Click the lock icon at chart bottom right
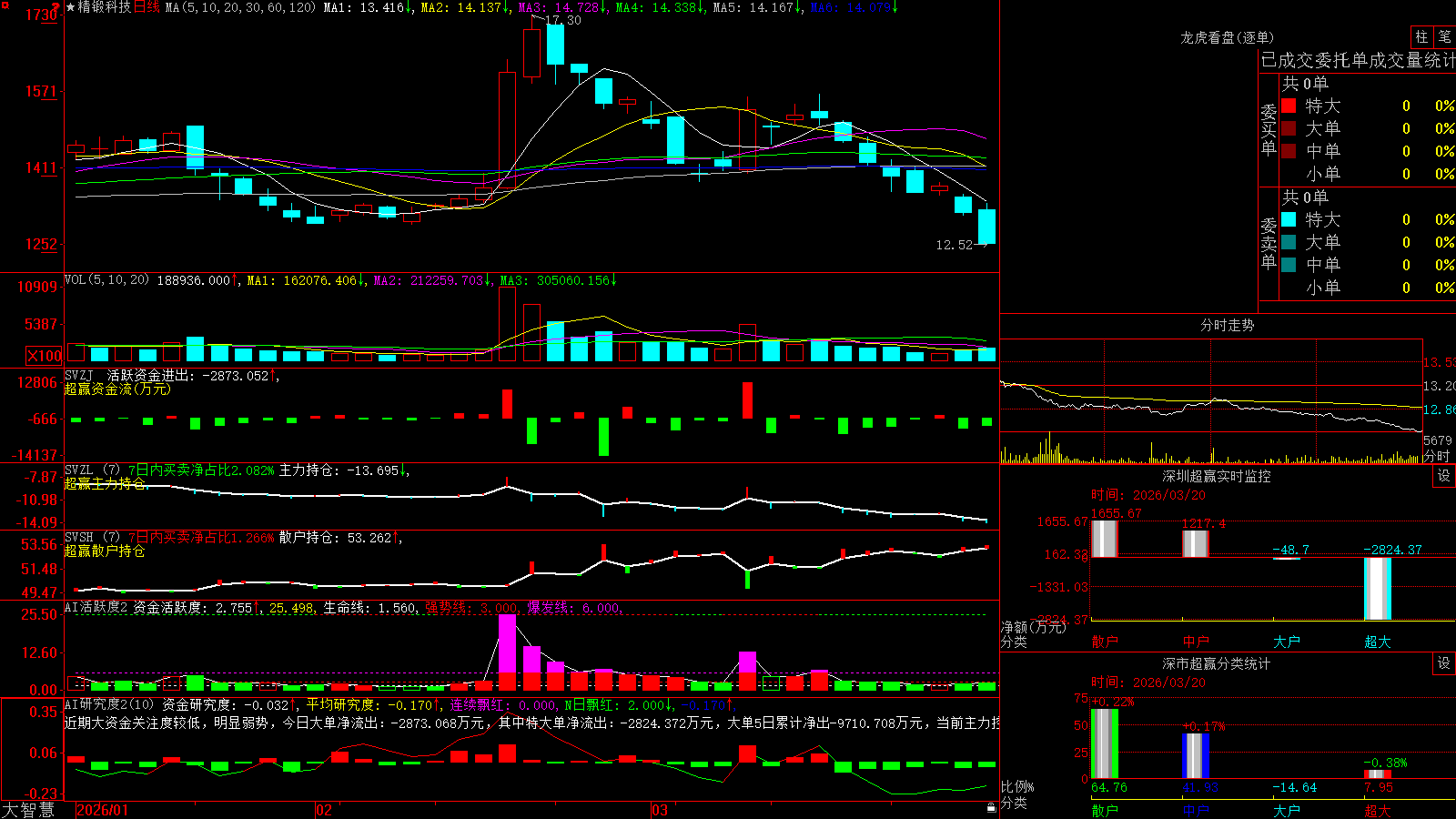The height and width of the screenshot is (819, 1456). (x=991, y=808)
